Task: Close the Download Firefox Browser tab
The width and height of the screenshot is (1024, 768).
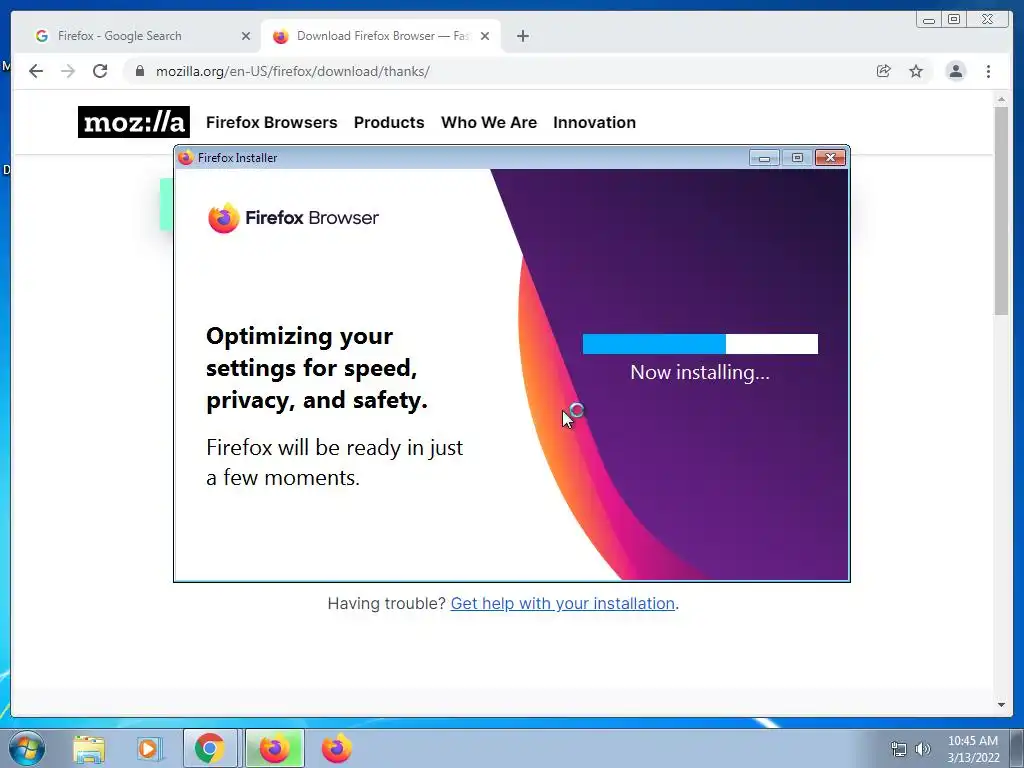Action: pyautogui.click(x=485, y=36)
